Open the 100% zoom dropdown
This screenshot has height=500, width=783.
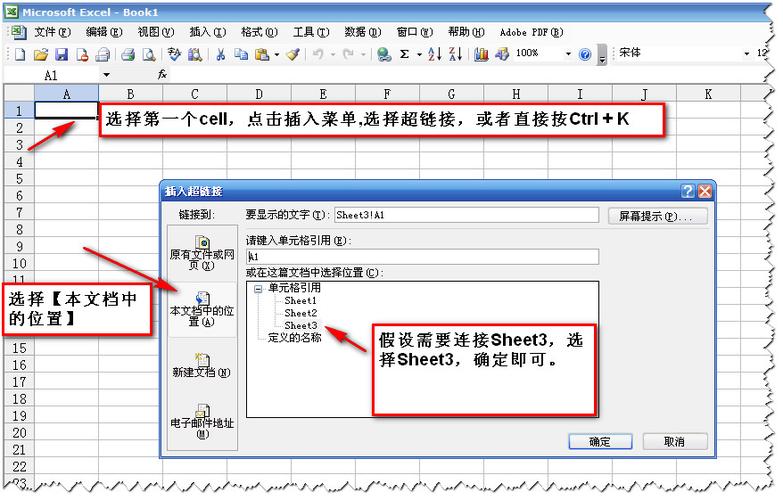568,53
